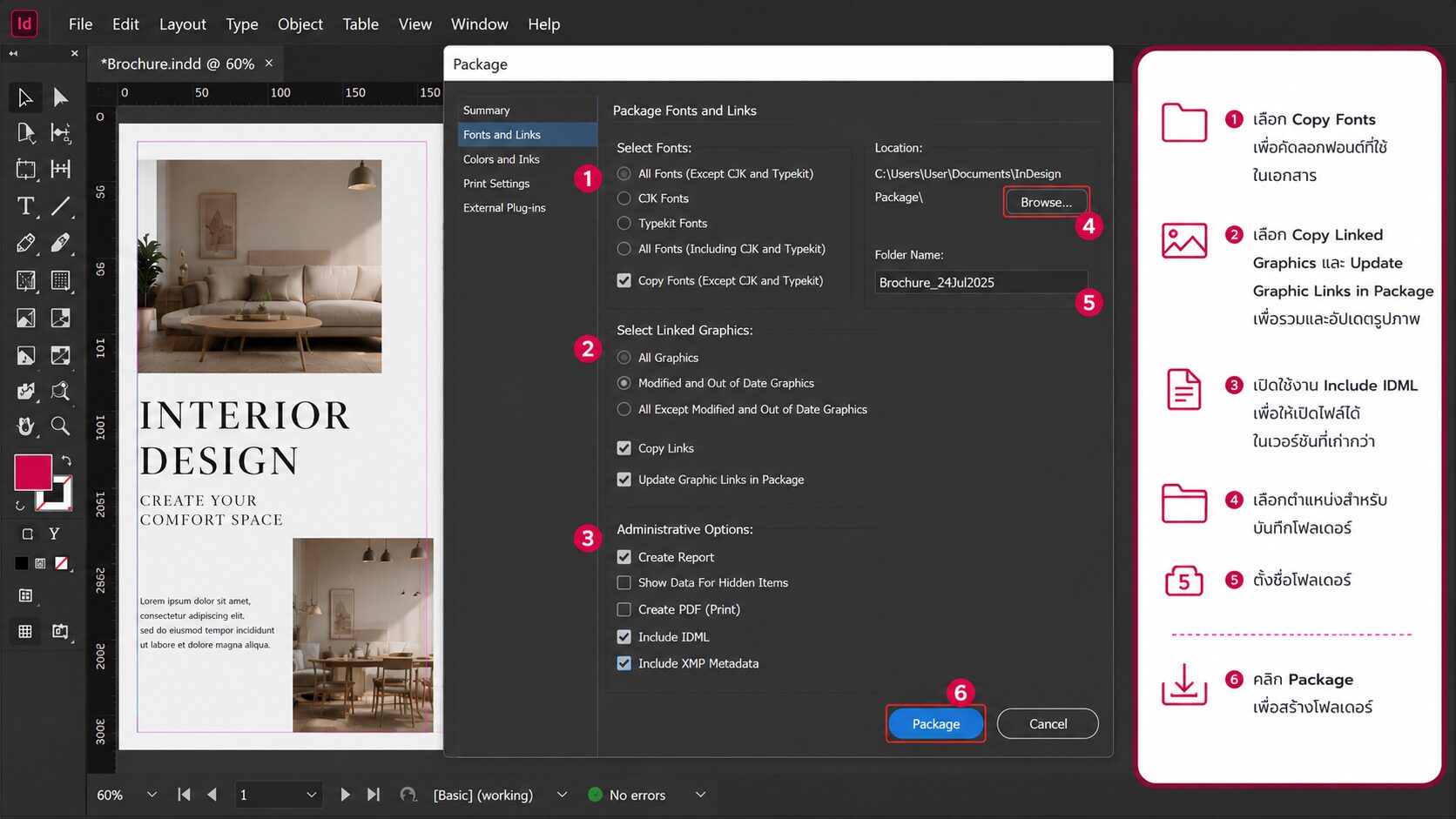This screenshot has width=1456, height=819.
Task: Select the CJK Fonts radio option
Action: pos(624,198)
